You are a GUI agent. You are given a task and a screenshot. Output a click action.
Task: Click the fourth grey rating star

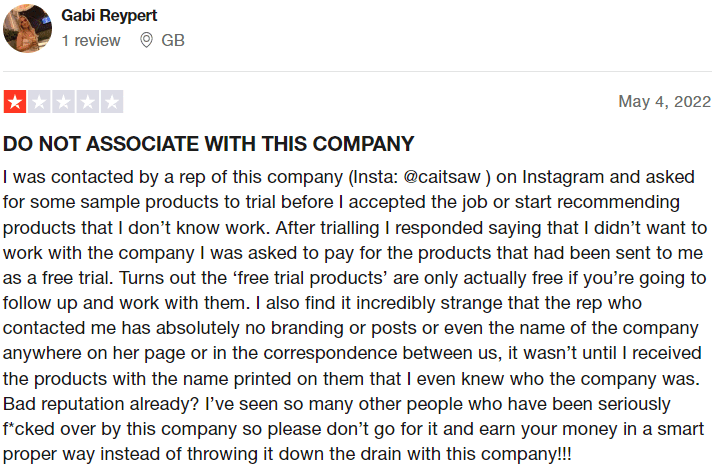click(87, 102)
